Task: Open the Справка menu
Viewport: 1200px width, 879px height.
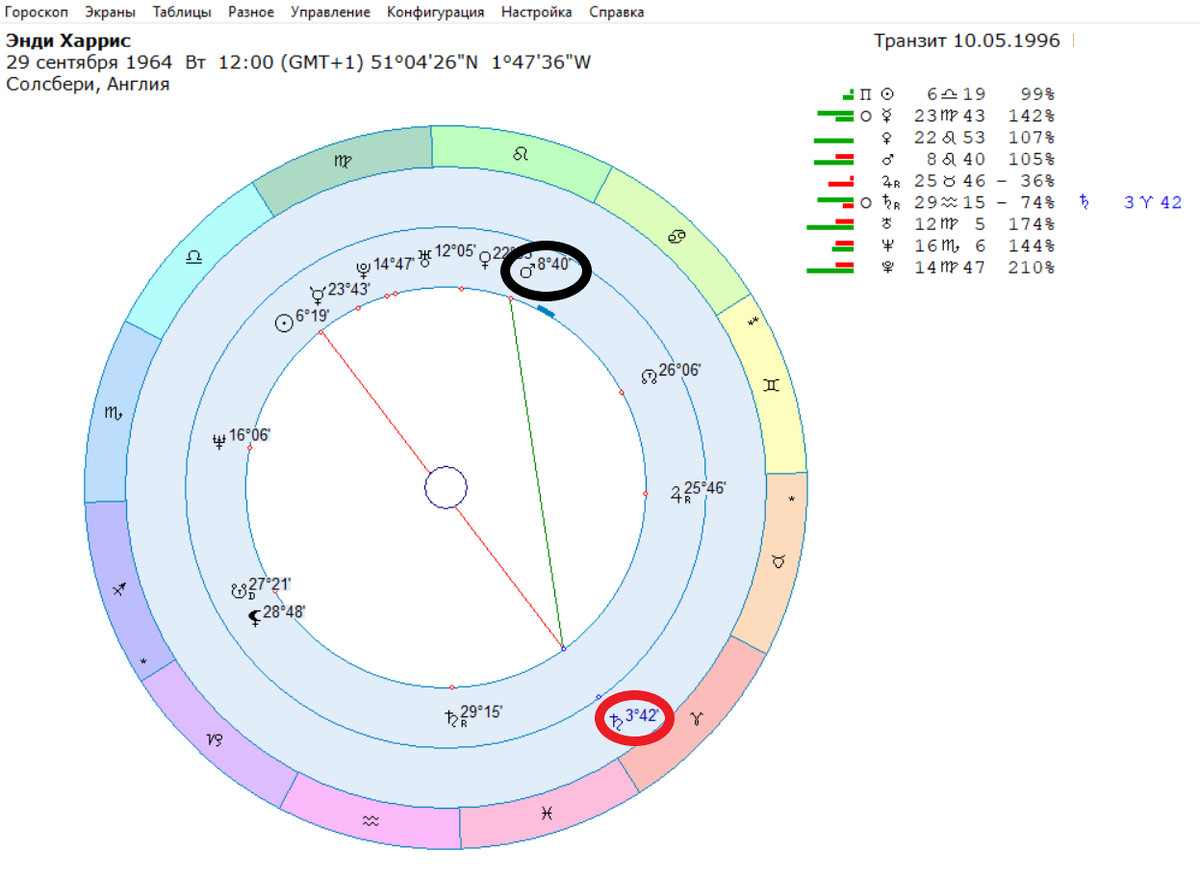Action: (x=617, y=12)
